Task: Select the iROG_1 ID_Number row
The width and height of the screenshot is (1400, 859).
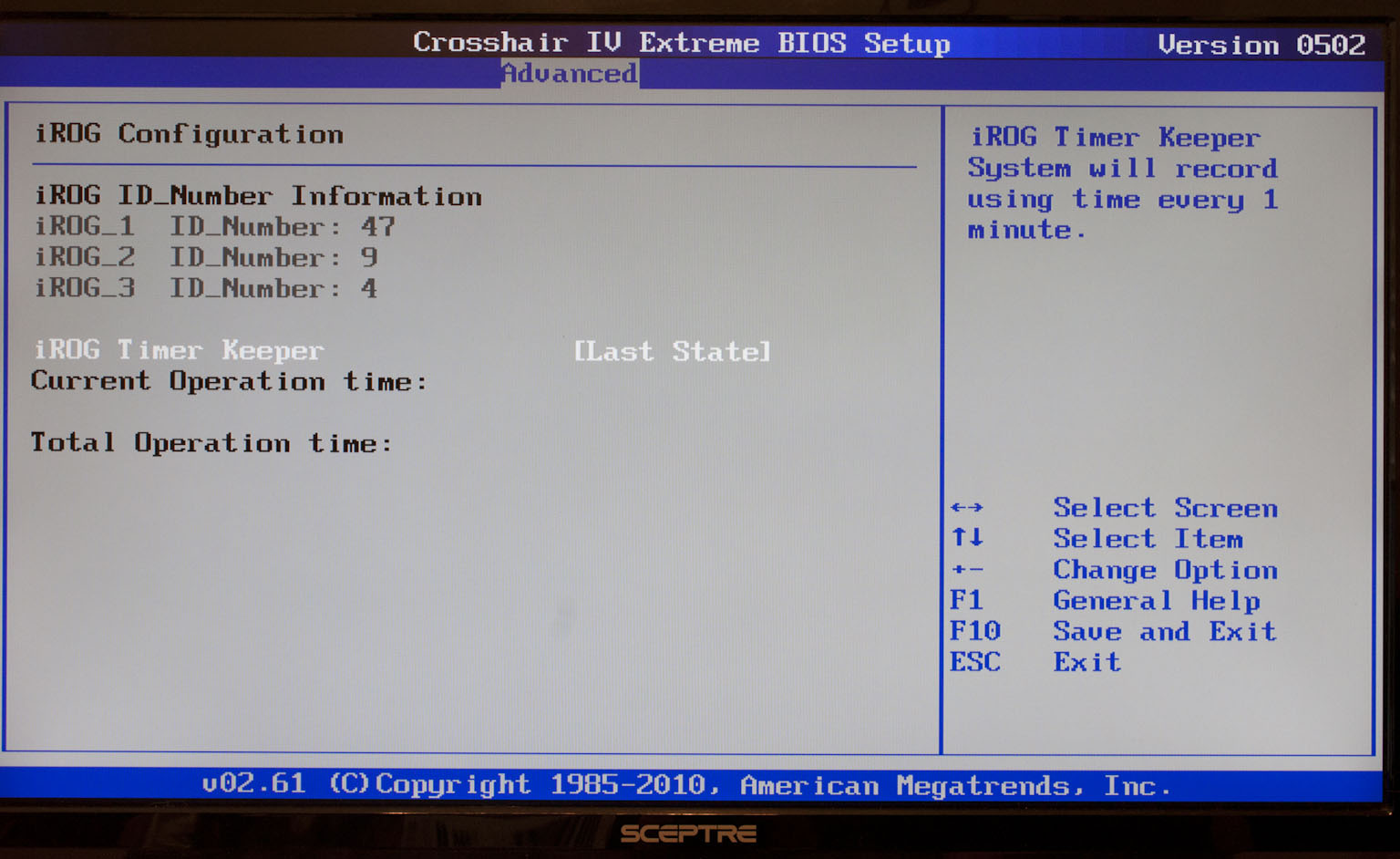Action: coord(215,226)
